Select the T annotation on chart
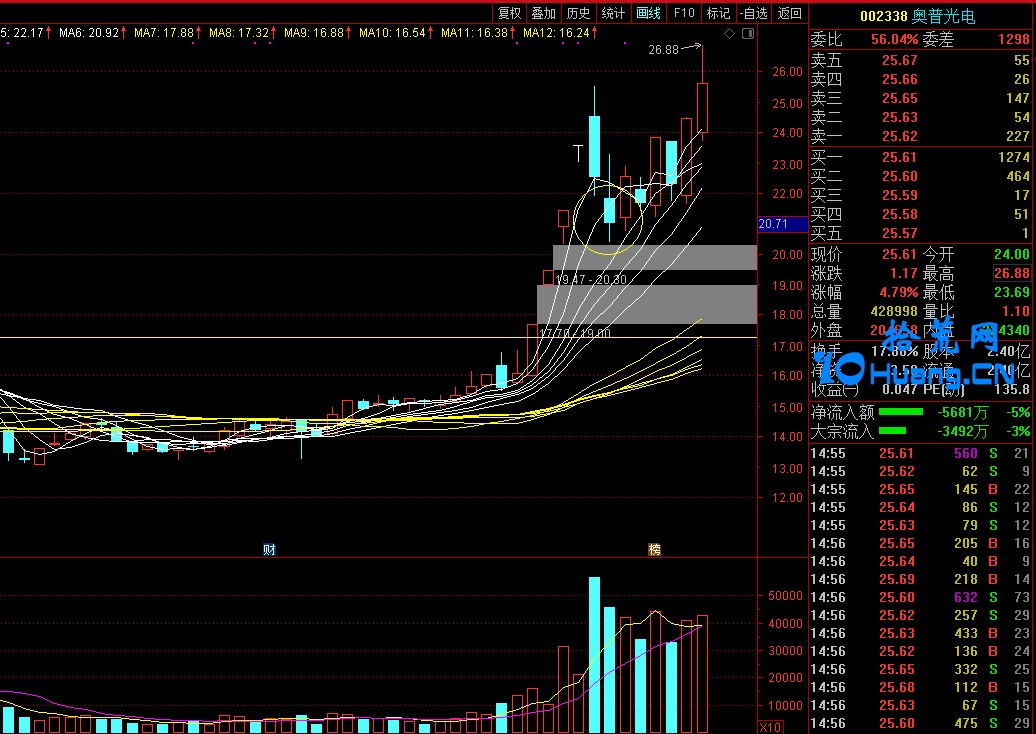Image resolution: width=1036 pixels, height=734 pixels. coord(578,153)
